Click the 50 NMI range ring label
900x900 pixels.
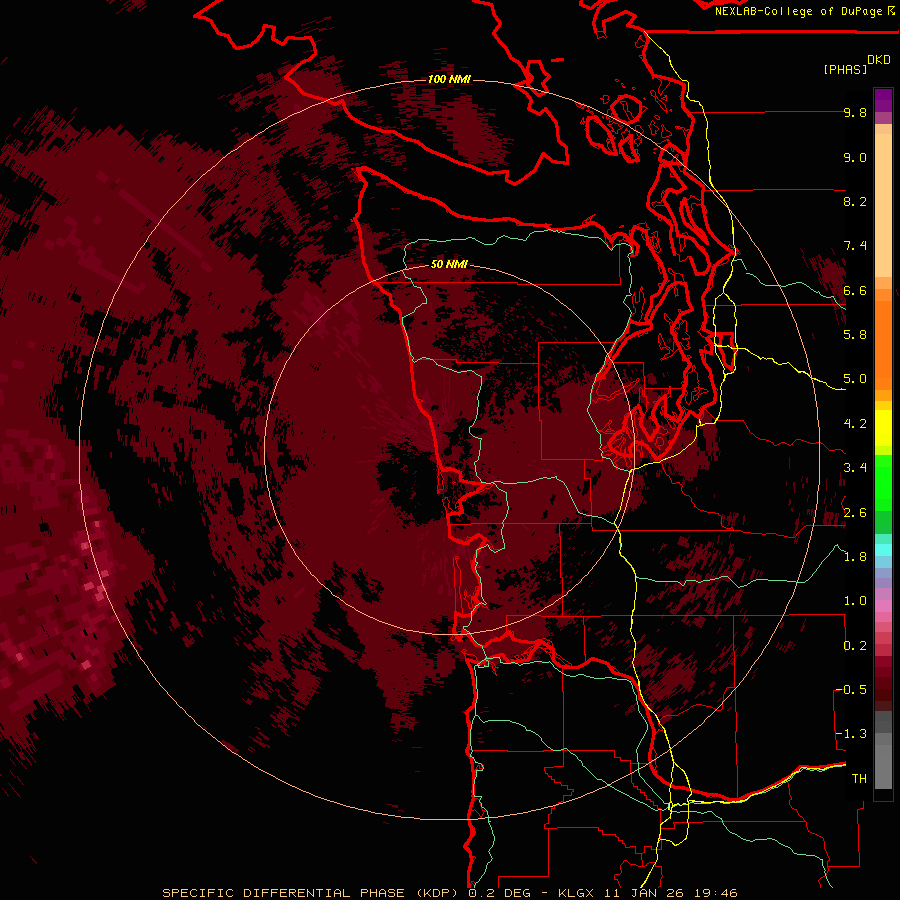449,264
